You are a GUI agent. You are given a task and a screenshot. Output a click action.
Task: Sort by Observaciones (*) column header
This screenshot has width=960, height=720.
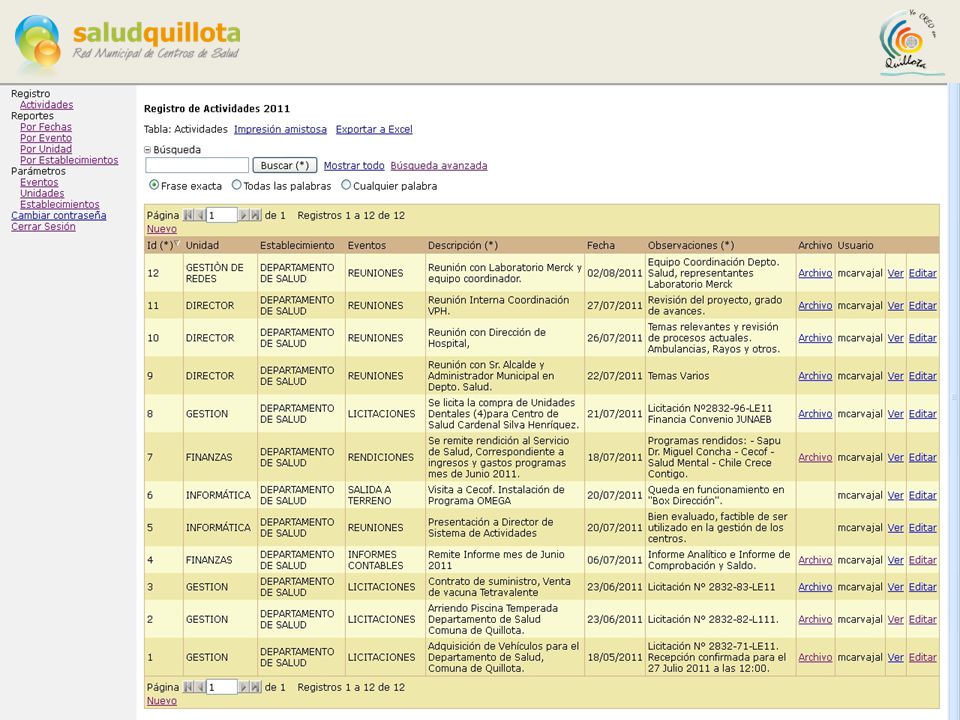(x=691, y=245)
